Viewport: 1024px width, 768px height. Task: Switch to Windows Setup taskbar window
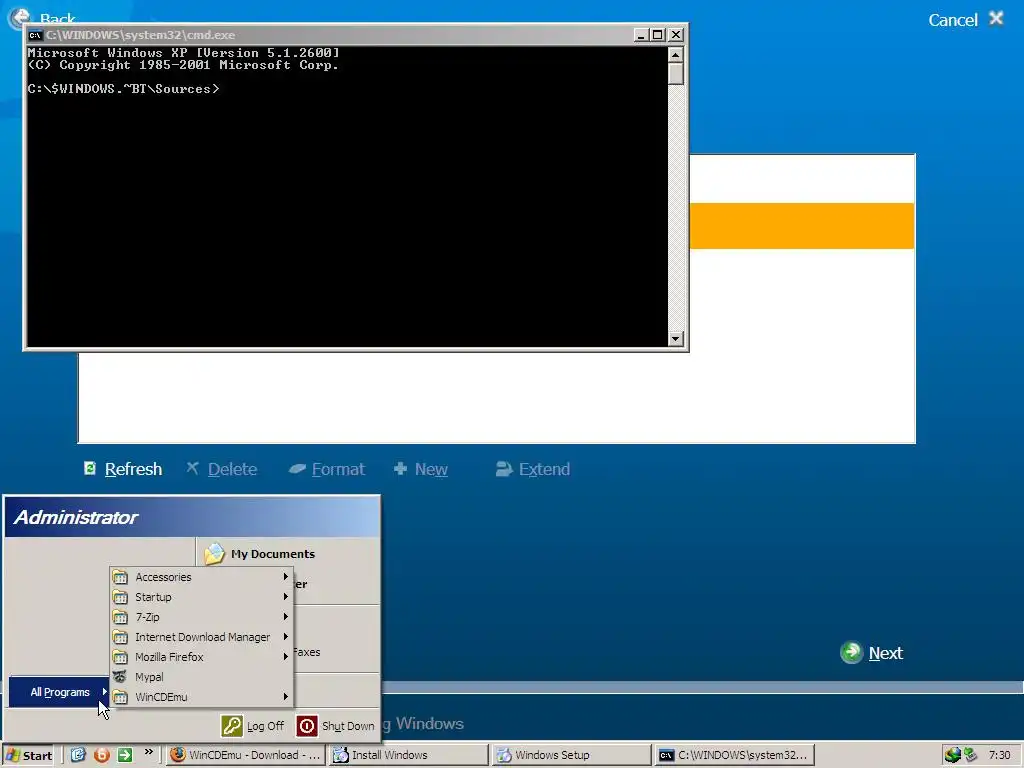click(x=571, y=755)
